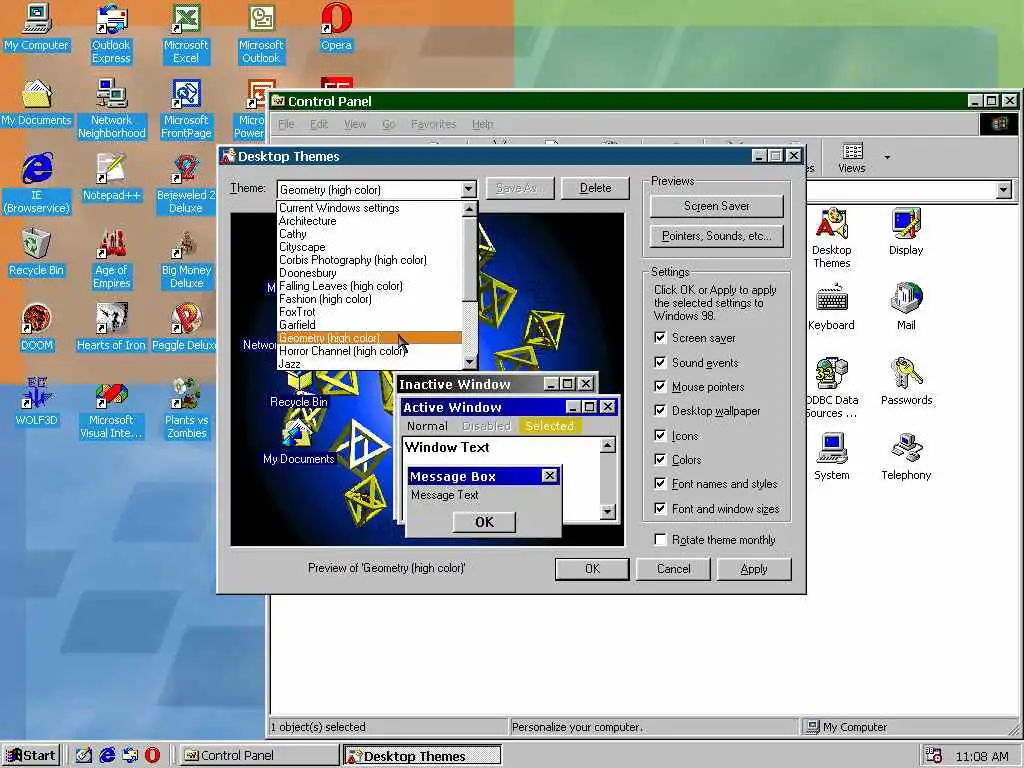Select the Telephony icon in Control Panel

click(x=906, y=457)
